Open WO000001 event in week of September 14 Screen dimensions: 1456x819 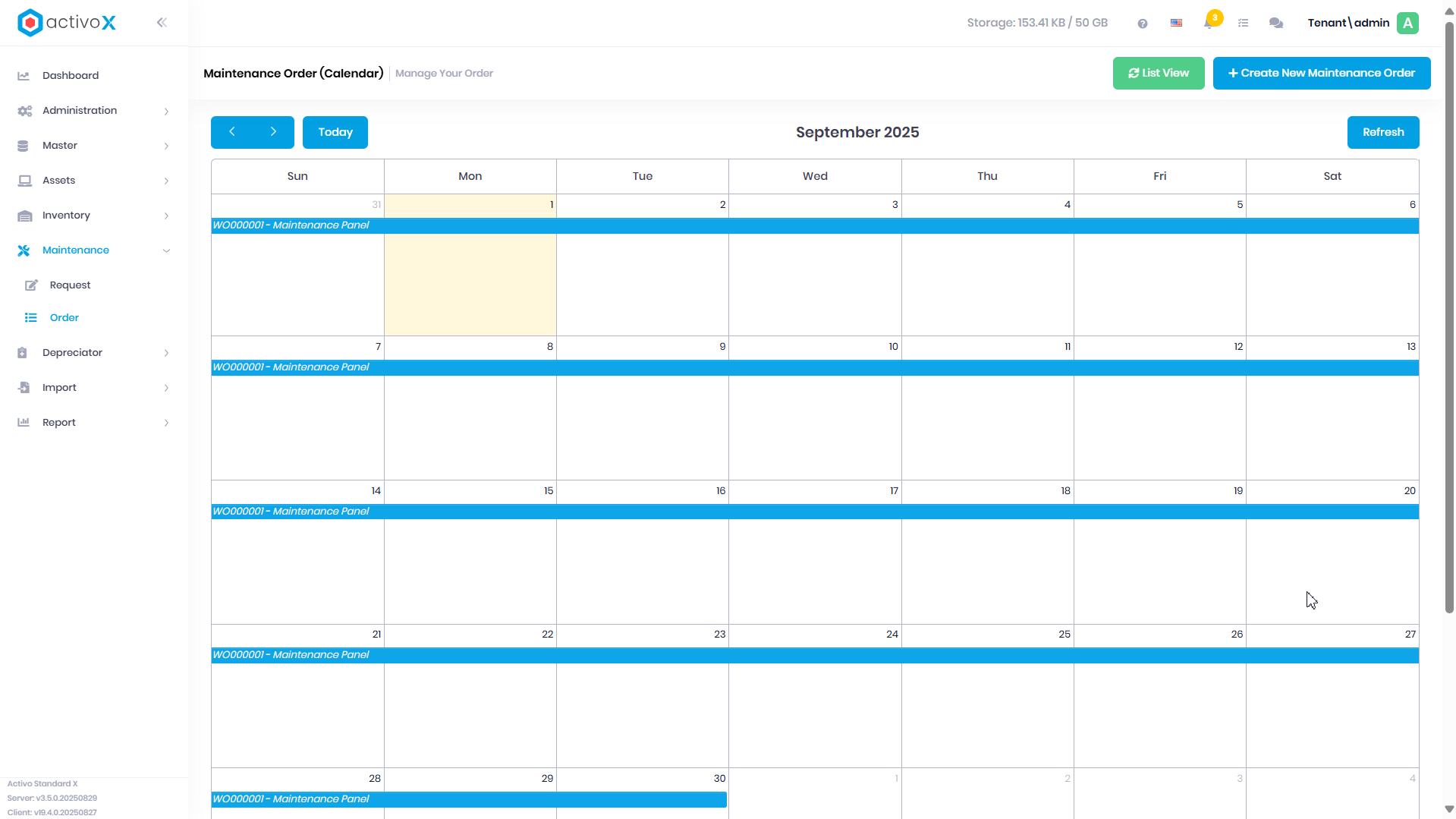pyautogui.click(x=815, y=512)
